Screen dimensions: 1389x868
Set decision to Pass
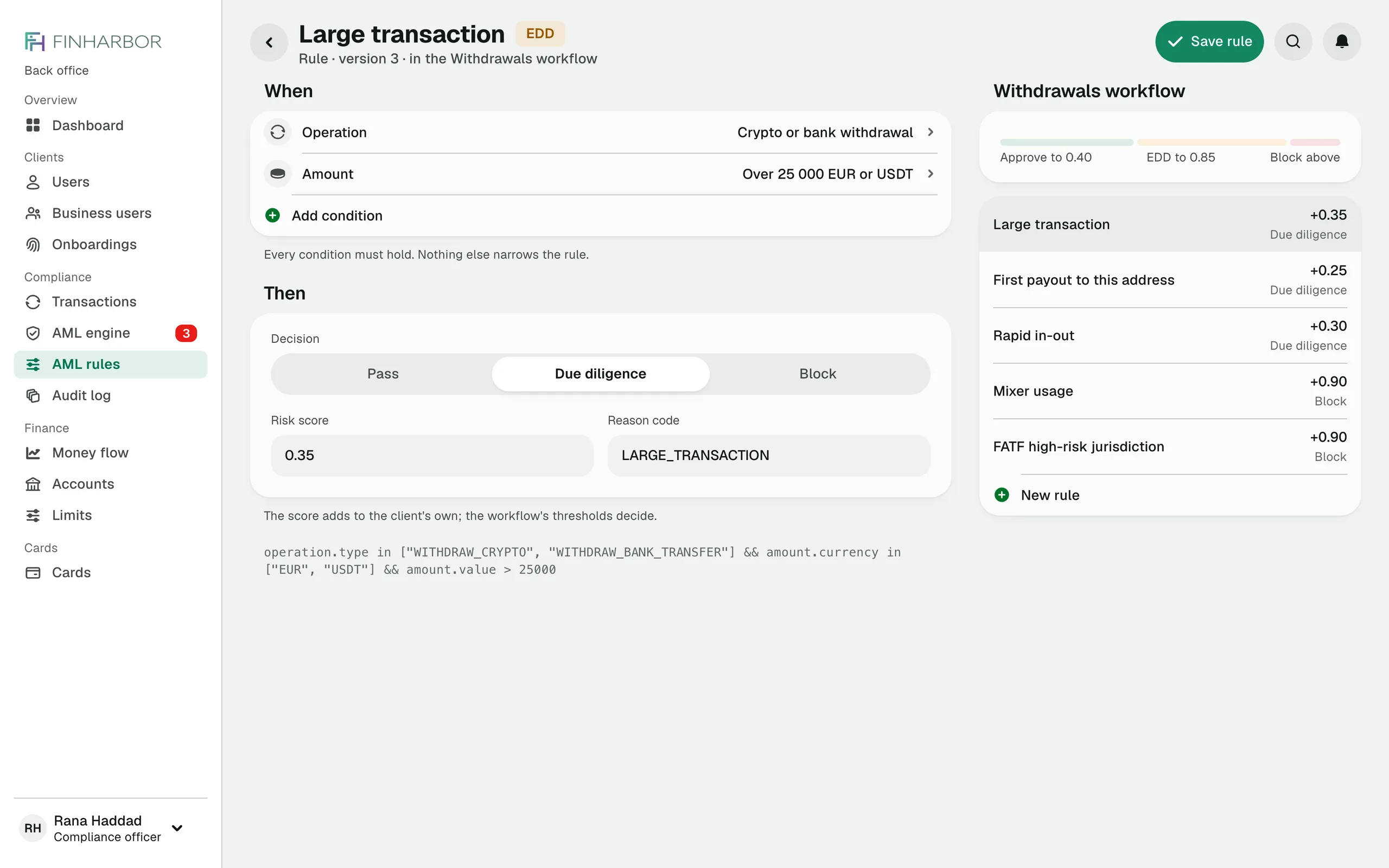383,374
